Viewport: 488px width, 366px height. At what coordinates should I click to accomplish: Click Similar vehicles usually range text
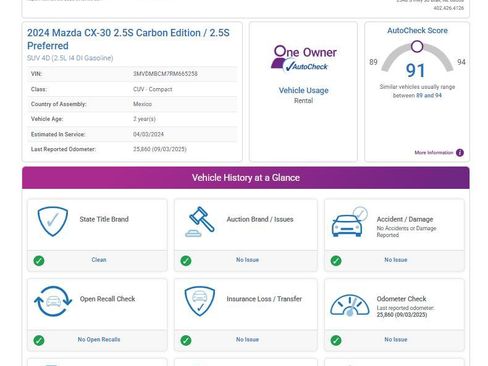point(417,91)
